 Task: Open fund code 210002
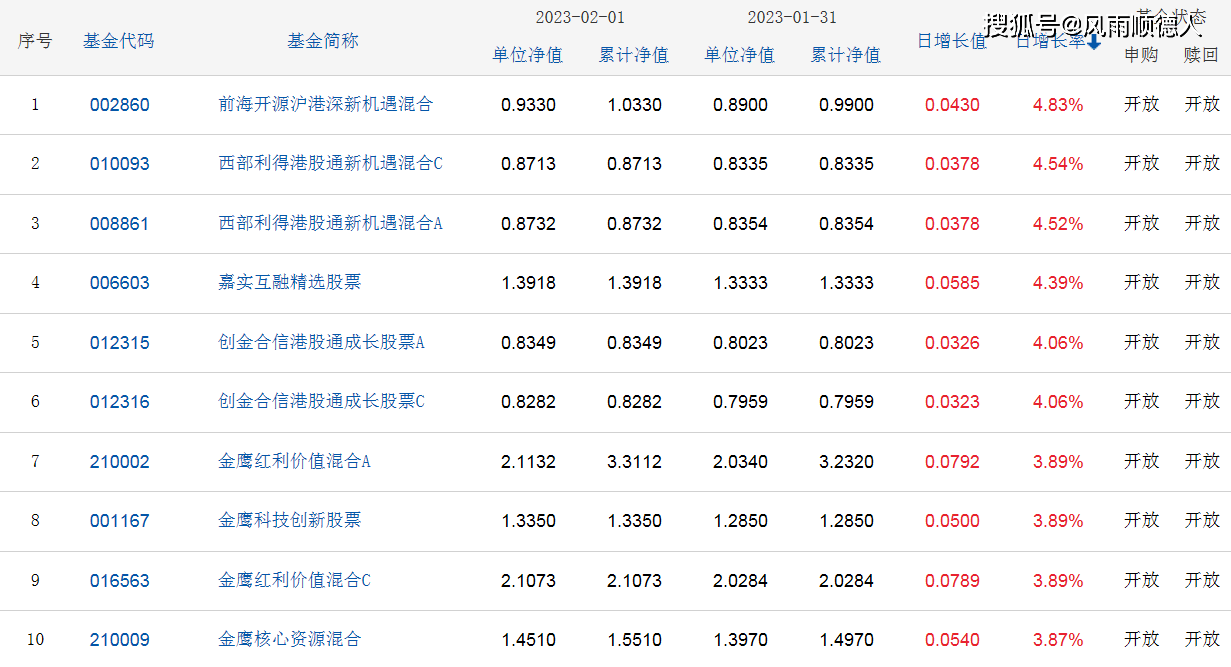(119, 462)
